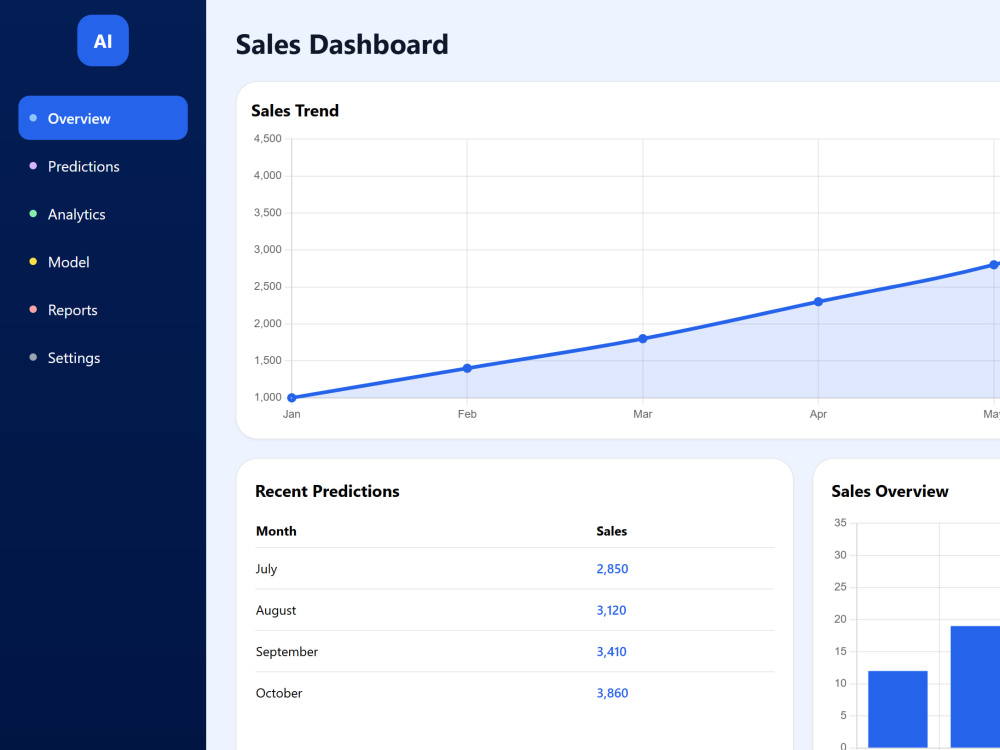
Task: Click the pink dot beside Reports
Action: pos(33,309)
